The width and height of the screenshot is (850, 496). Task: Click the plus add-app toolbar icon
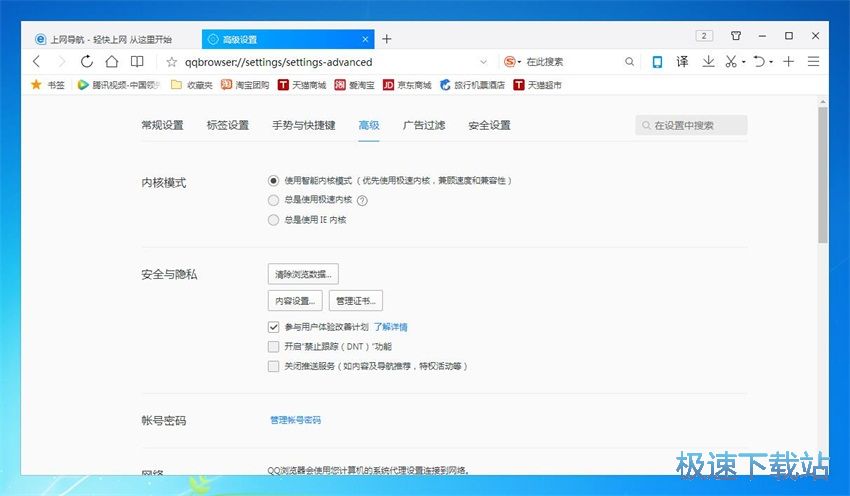click(788, 62)
